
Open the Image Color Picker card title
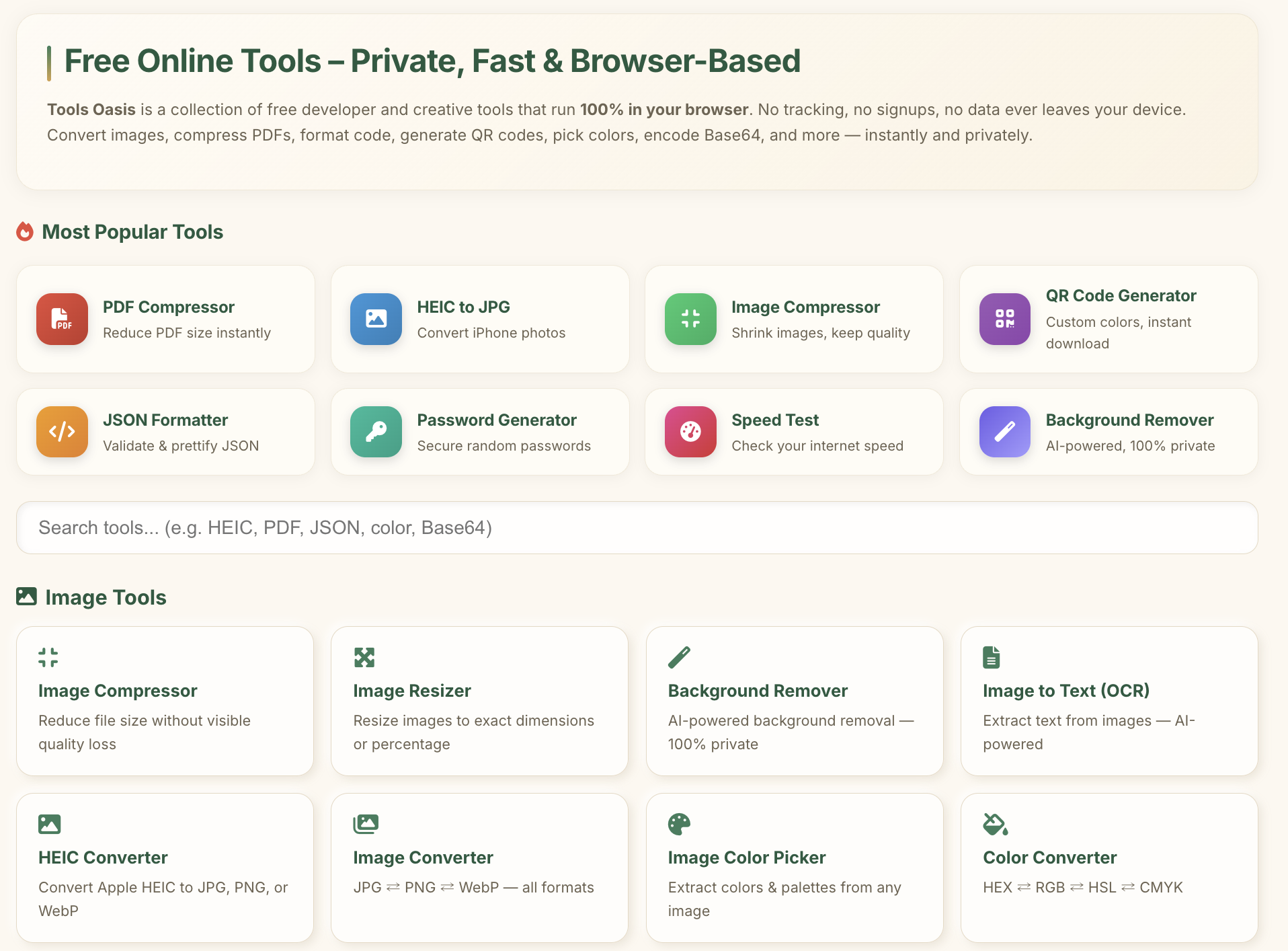[747, 858]
